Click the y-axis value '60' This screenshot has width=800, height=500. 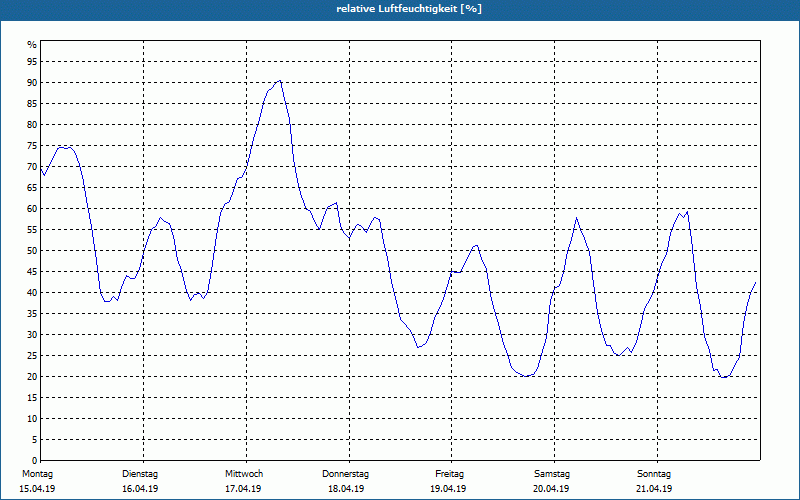tap(32, 209)
